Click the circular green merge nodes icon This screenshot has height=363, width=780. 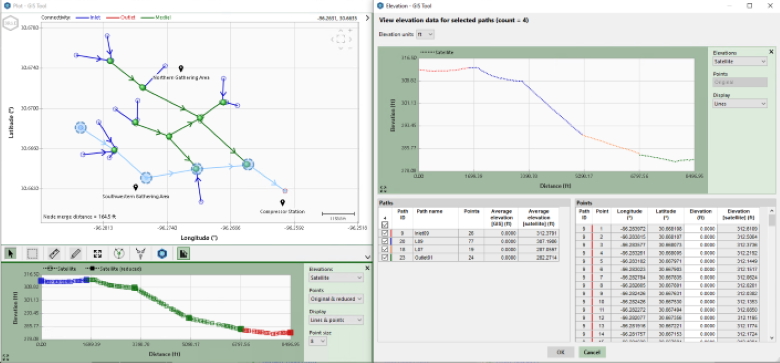118,254
